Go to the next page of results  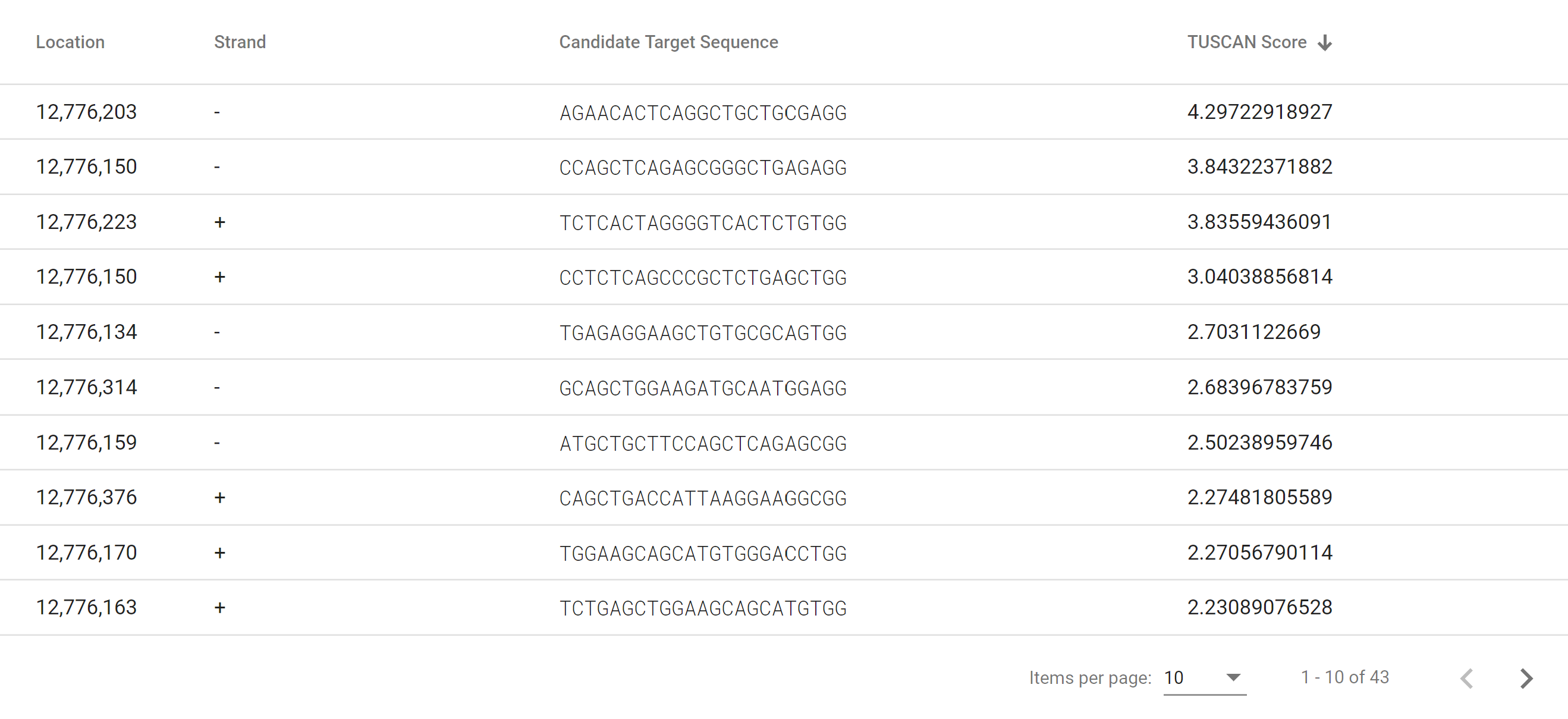1525,677
